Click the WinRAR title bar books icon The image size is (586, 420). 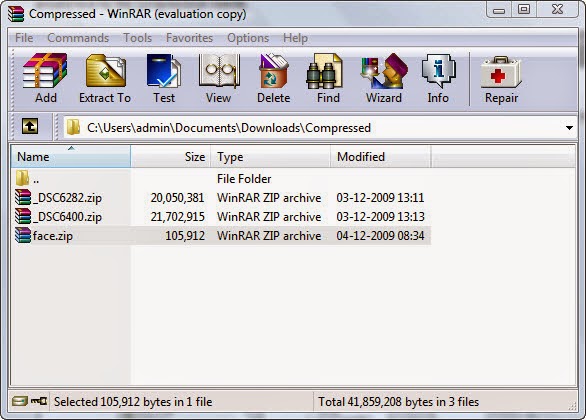(16, 14)
